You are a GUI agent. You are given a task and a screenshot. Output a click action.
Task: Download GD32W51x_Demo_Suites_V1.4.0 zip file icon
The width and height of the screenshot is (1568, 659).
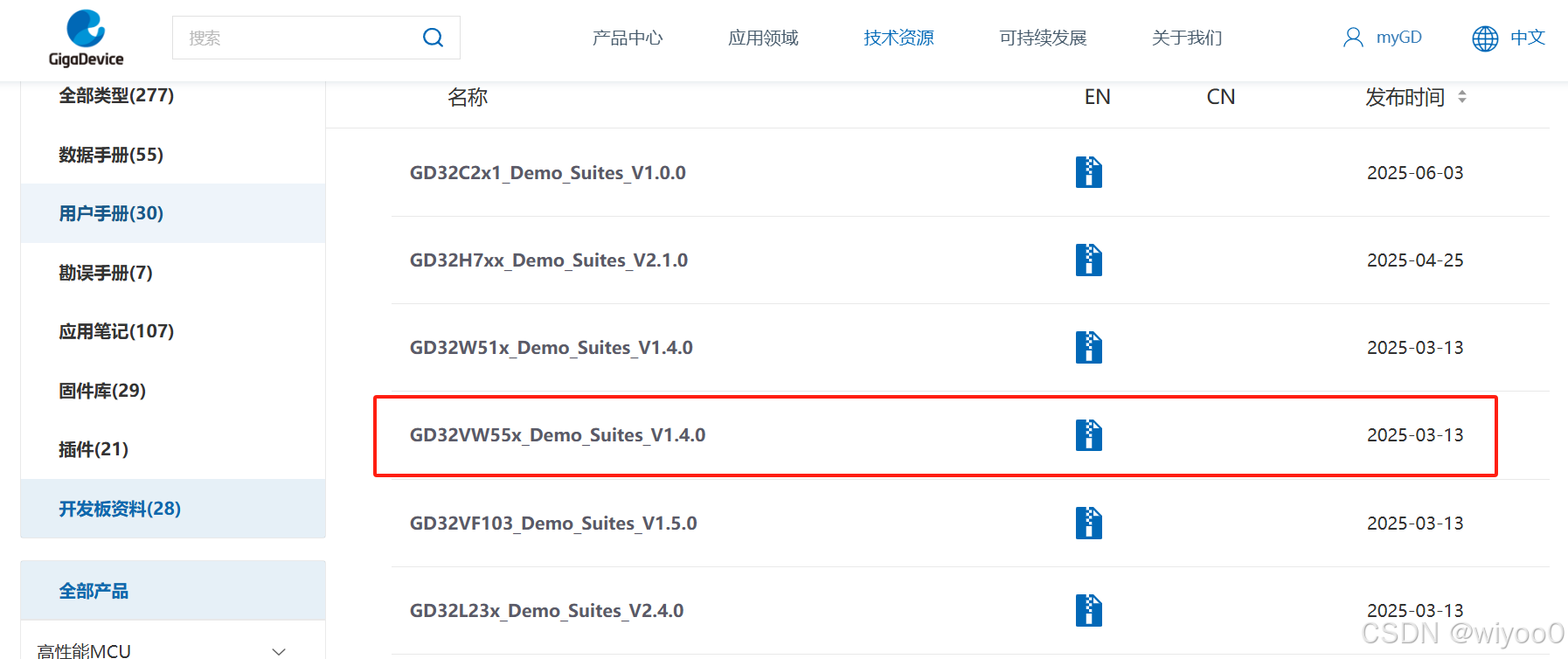pos(1089,347)
